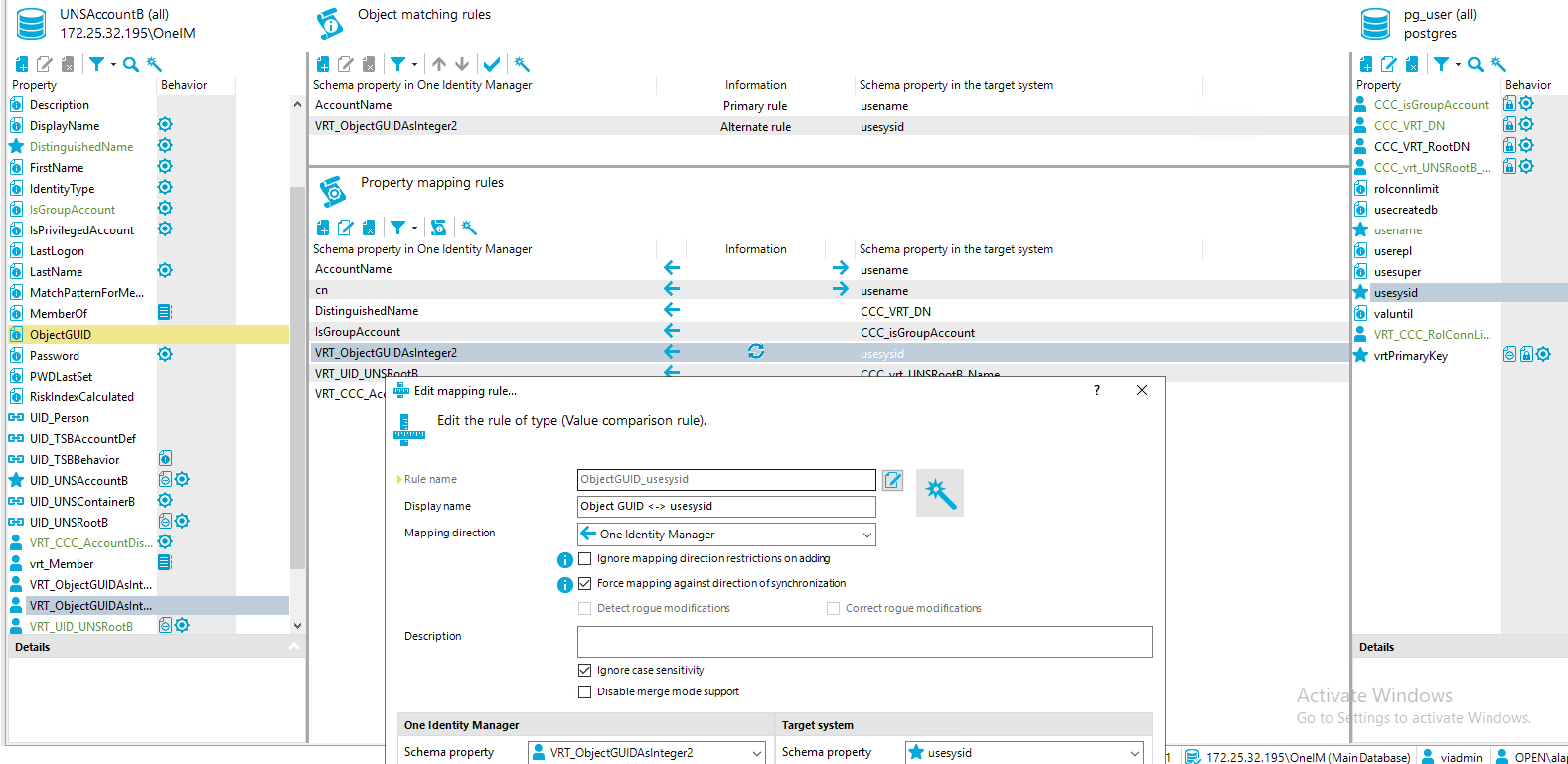Click the Behavior column header in left panel
This screenshot has width=1568, height=764.
pos(184,85)
